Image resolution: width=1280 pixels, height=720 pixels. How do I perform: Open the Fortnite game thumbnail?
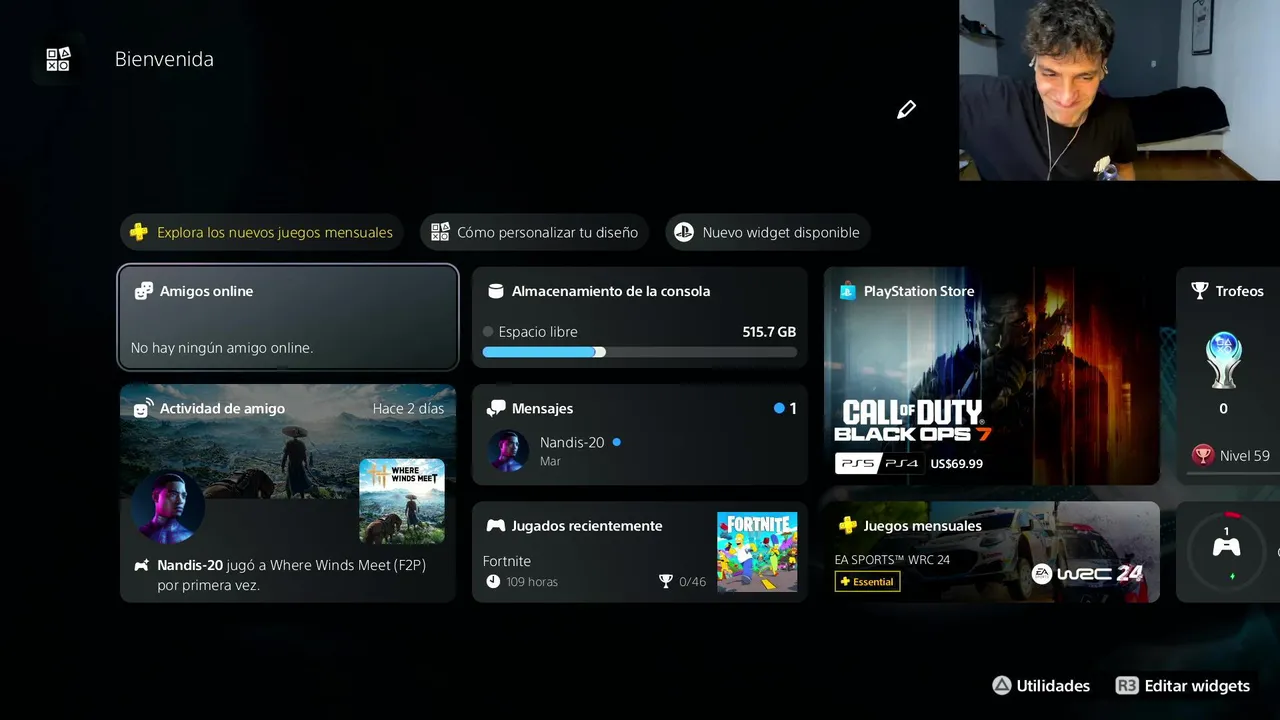pos(757,552)
